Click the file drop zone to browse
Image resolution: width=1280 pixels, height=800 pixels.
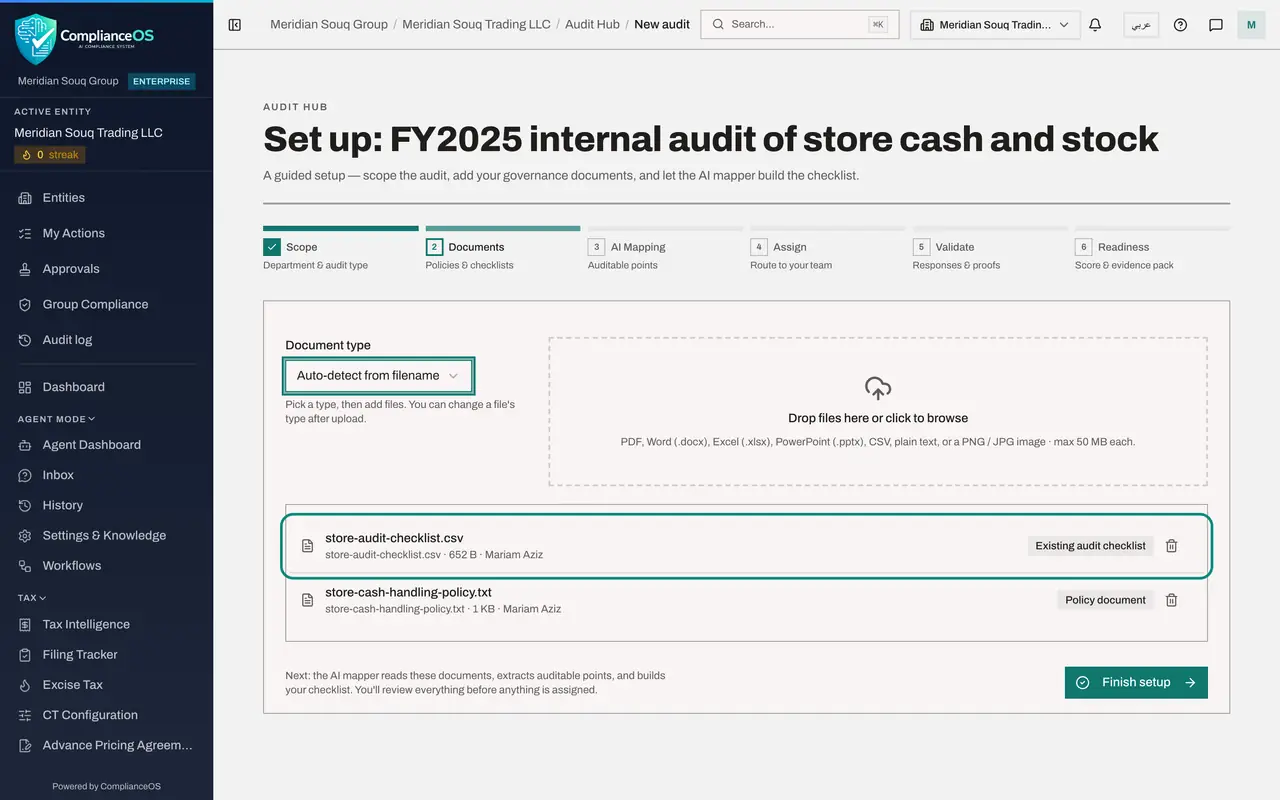(x=878, y=412)
